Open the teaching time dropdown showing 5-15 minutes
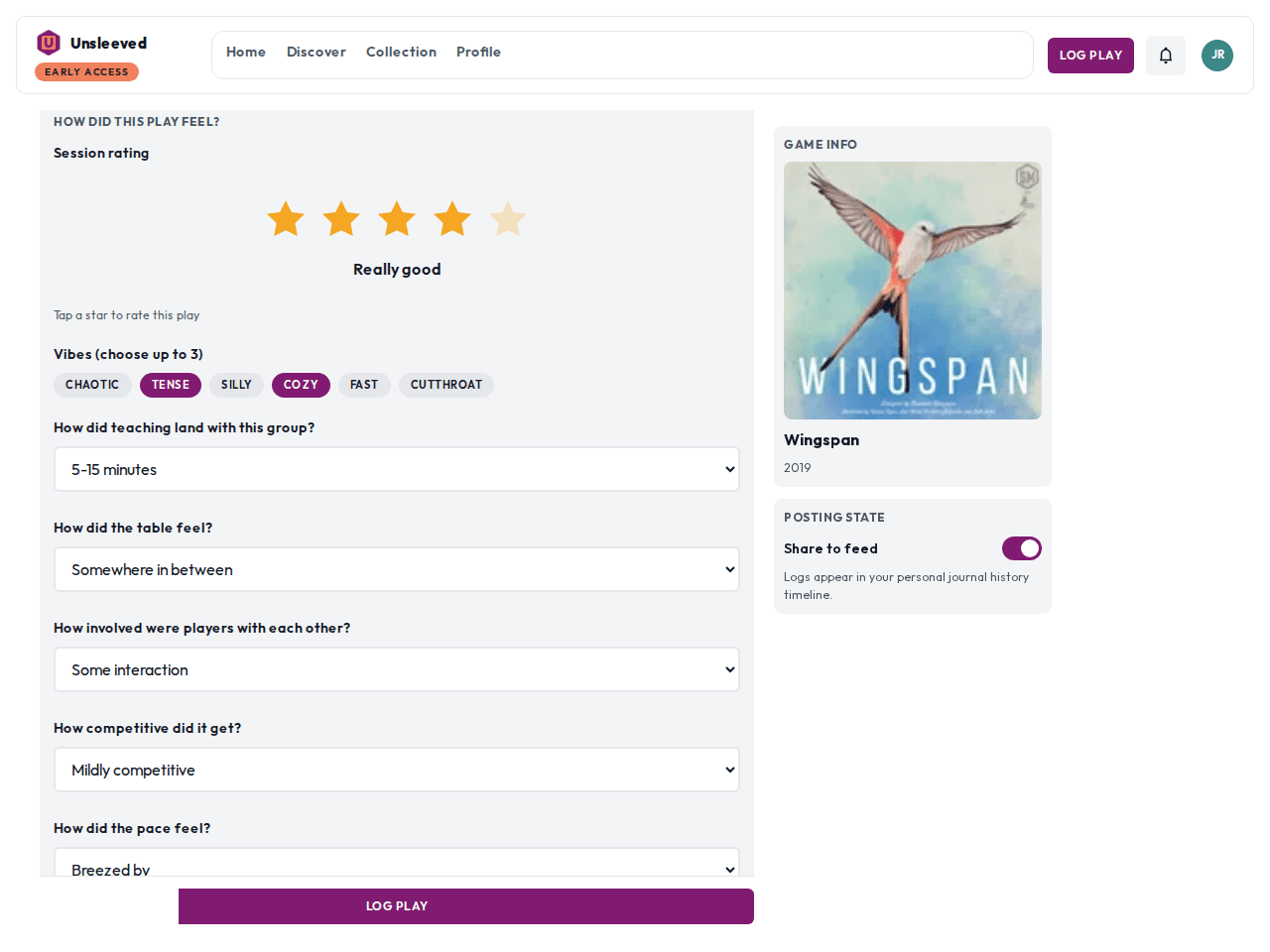The width and height of the screenshot is (1270, 952). [397, 469]
